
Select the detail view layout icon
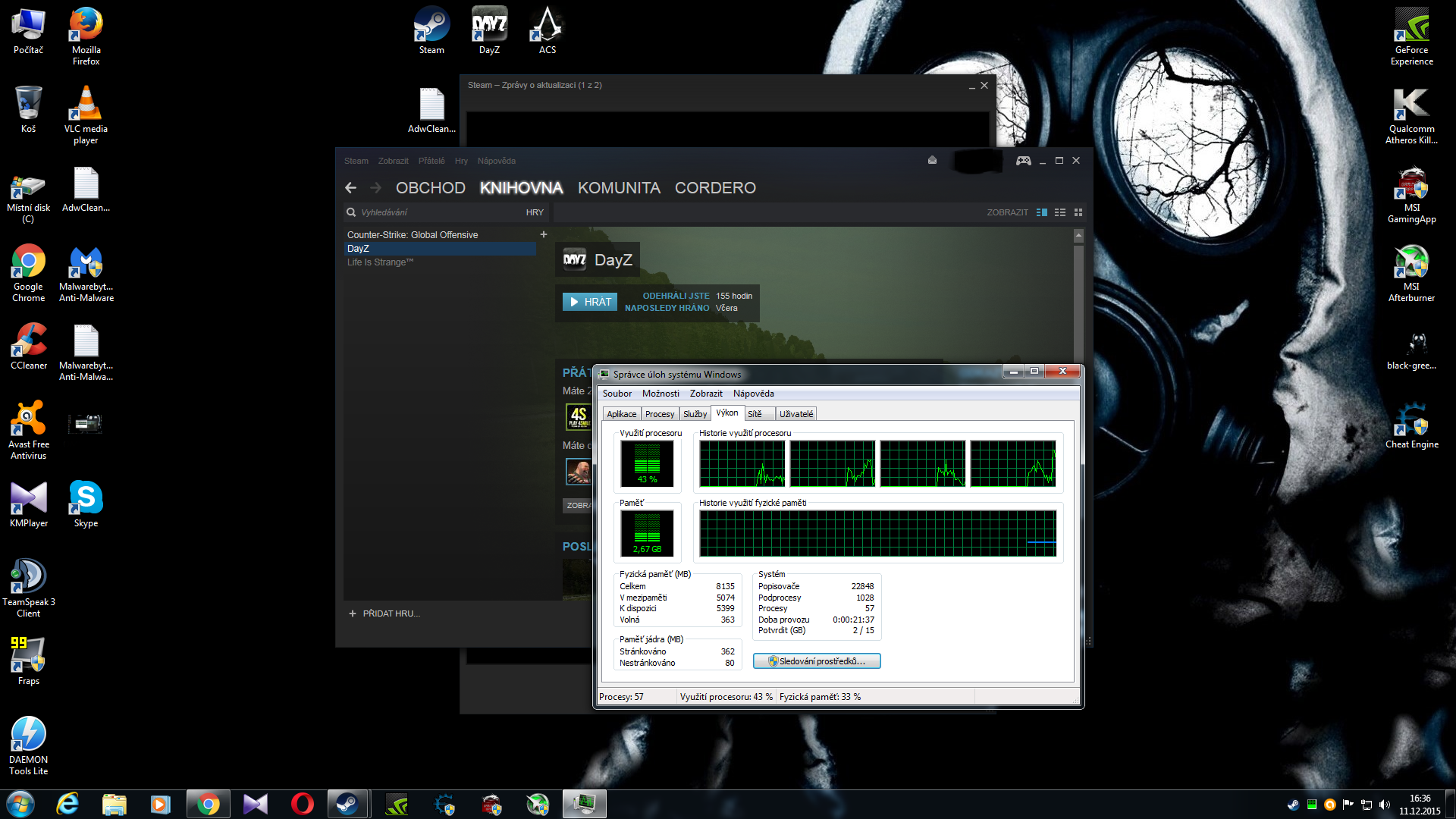(1042, 213)
